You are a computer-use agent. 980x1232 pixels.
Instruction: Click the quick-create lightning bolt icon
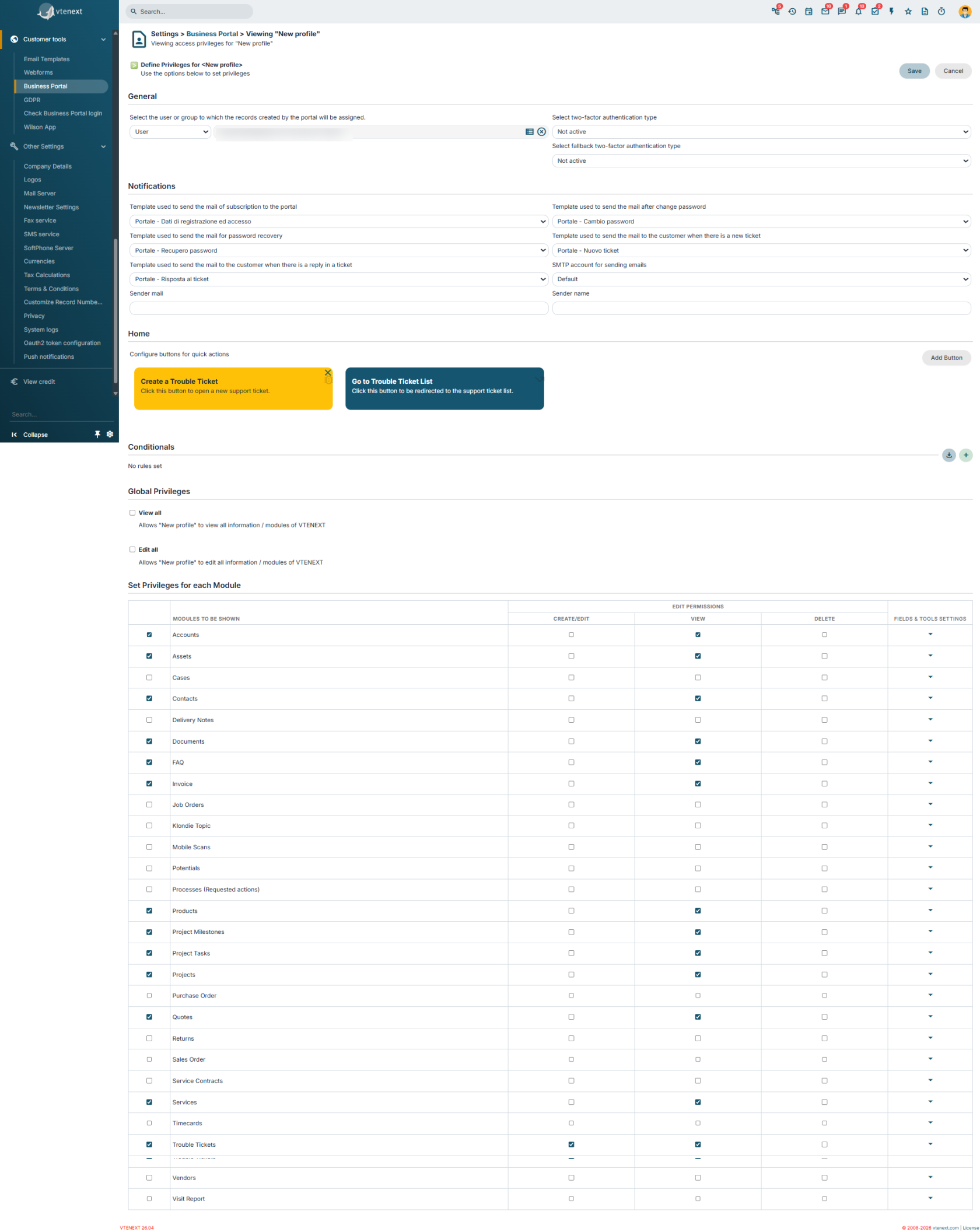click(891, 12)
